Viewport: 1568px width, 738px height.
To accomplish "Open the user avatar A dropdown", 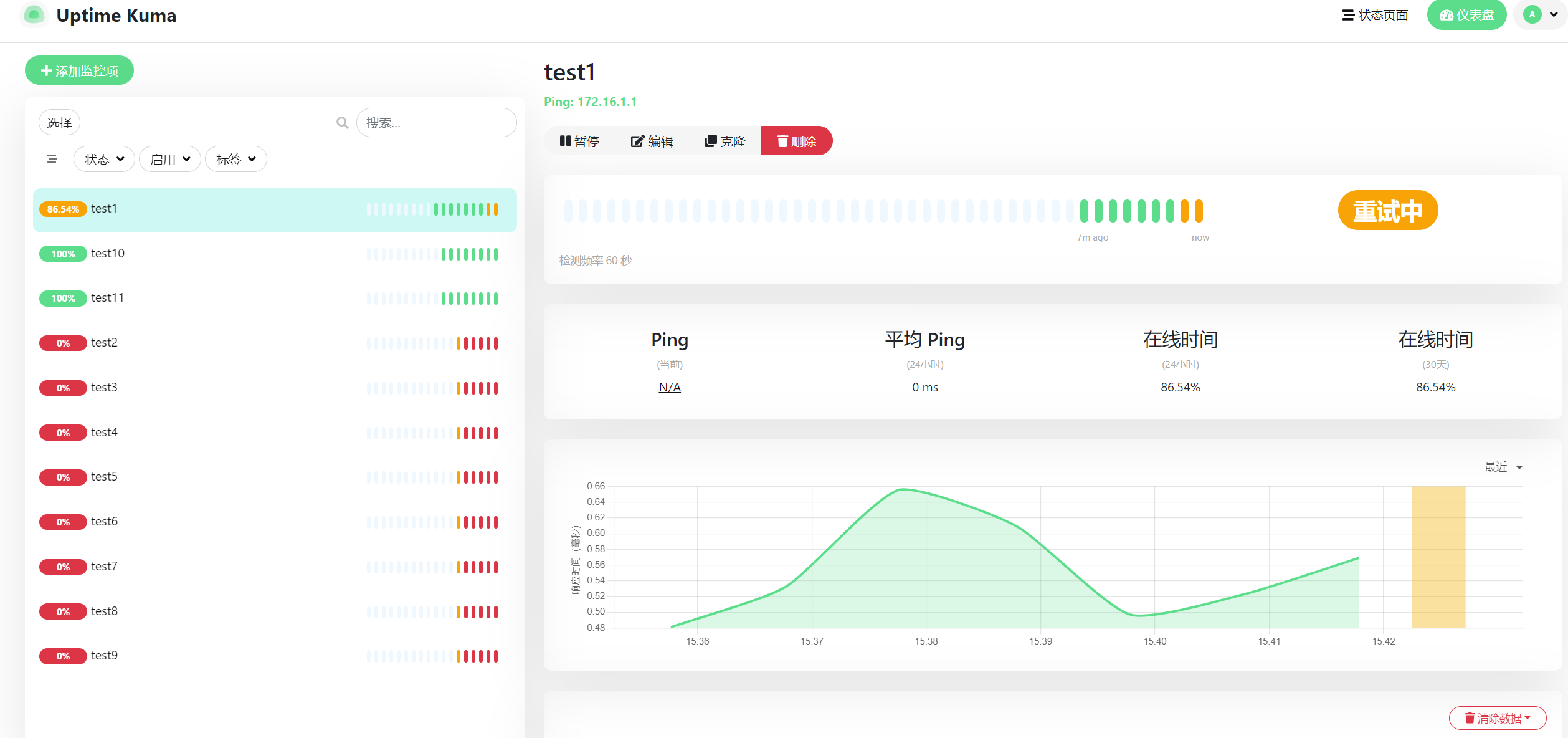I will click(x=1541, y=14).
